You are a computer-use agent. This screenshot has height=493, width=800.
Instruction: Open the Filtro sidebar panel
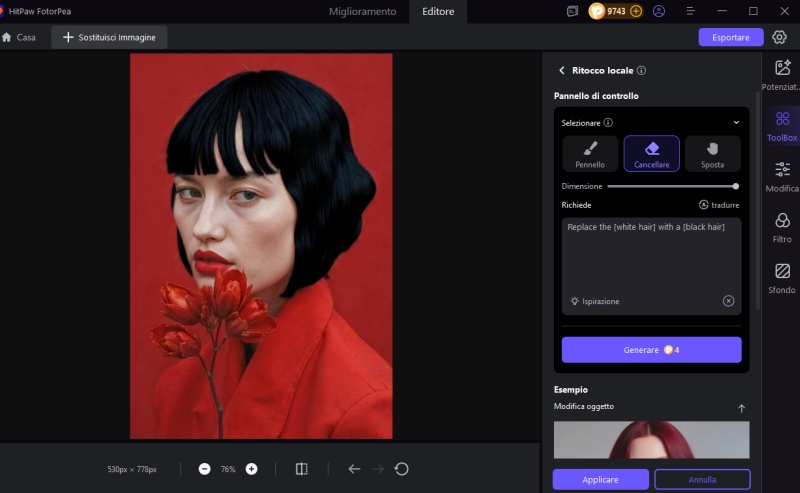pos(782,227)
